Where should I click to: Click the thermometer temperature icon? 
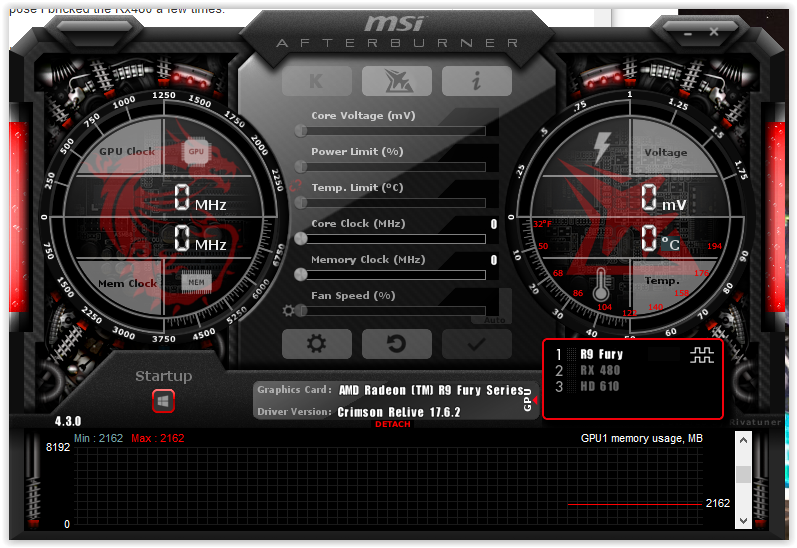pos(601,285)
